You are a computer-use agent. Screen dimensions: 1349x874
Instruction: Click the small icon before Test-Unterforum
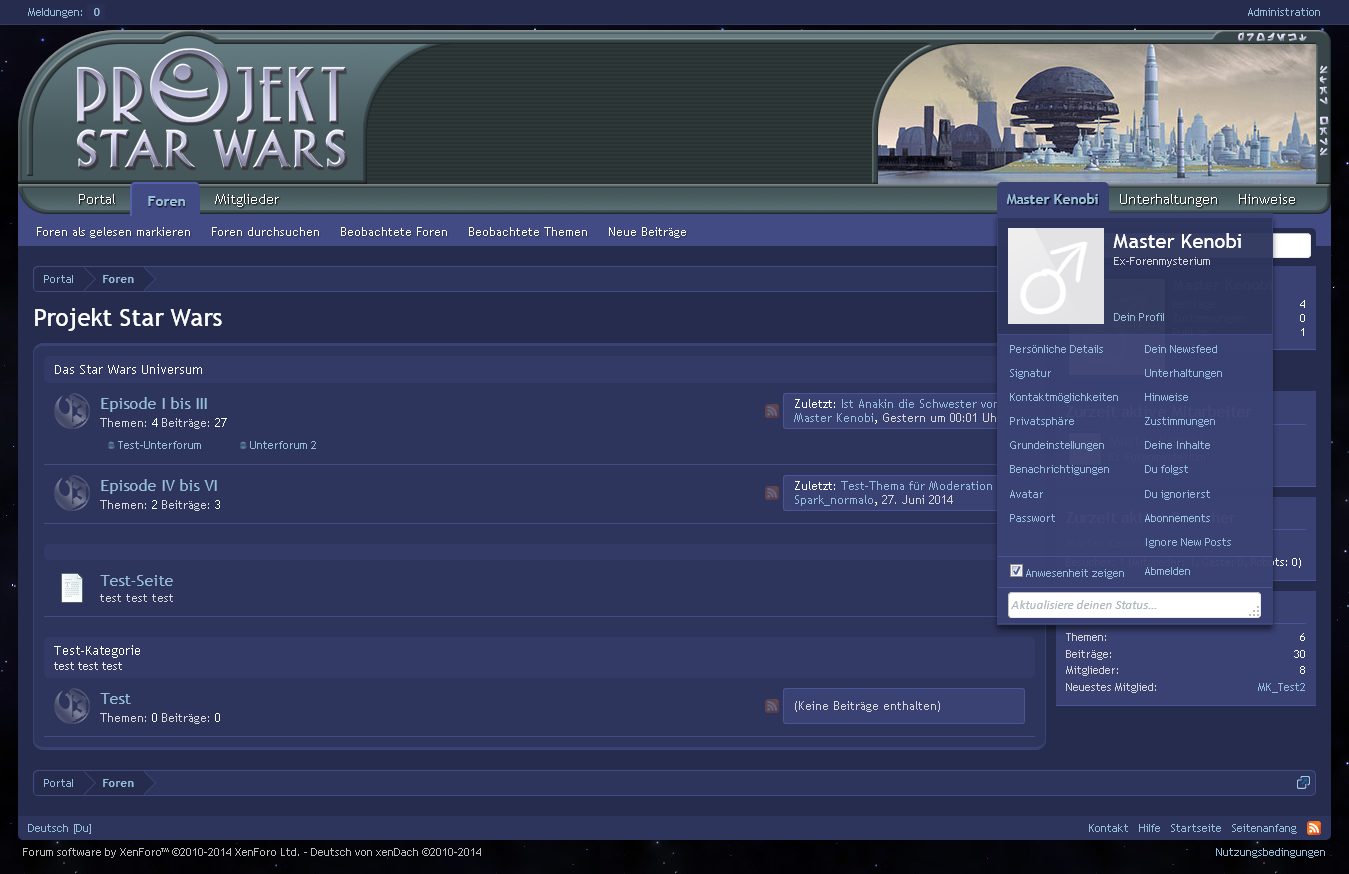pos(111,445)
